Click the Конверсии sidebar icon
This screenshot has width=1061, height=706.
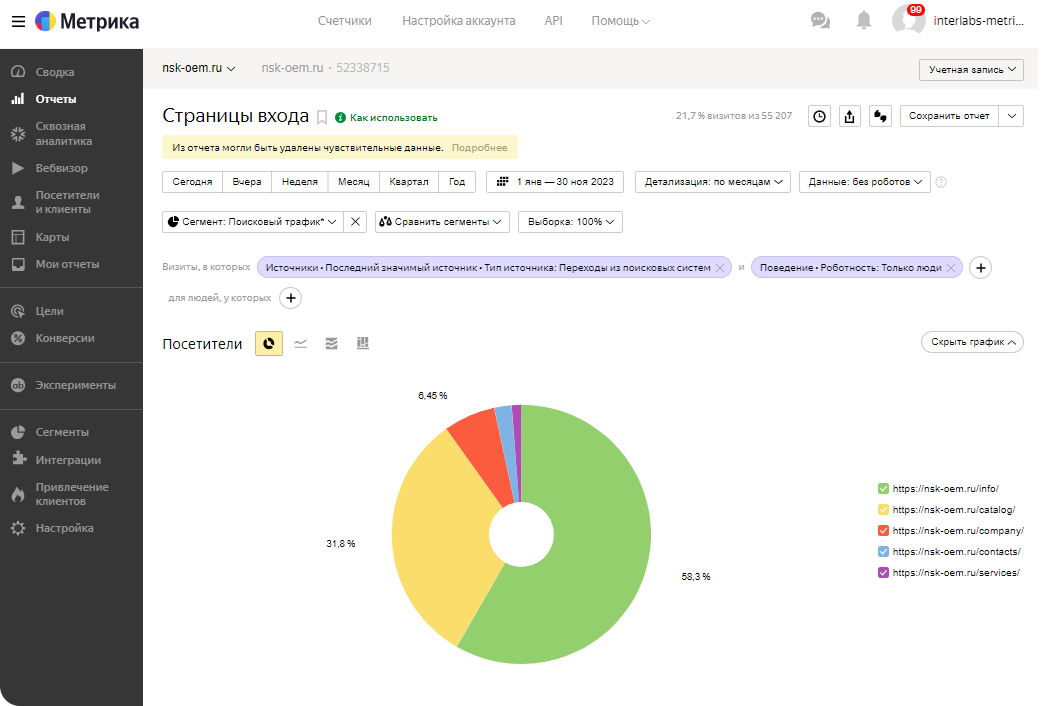coord(18,338)
